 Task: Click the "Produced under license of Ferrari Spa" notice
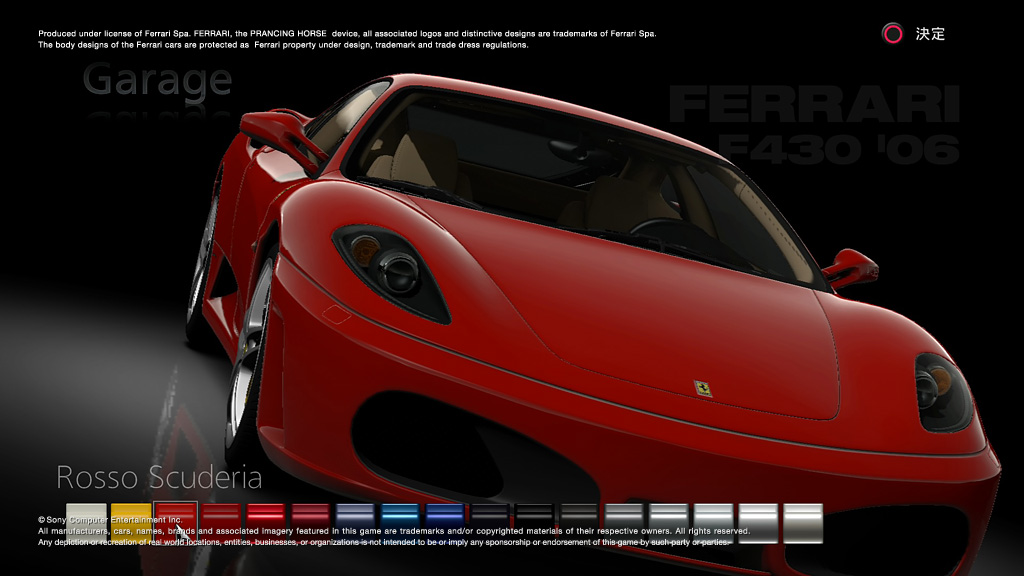(x=347, y=39)
